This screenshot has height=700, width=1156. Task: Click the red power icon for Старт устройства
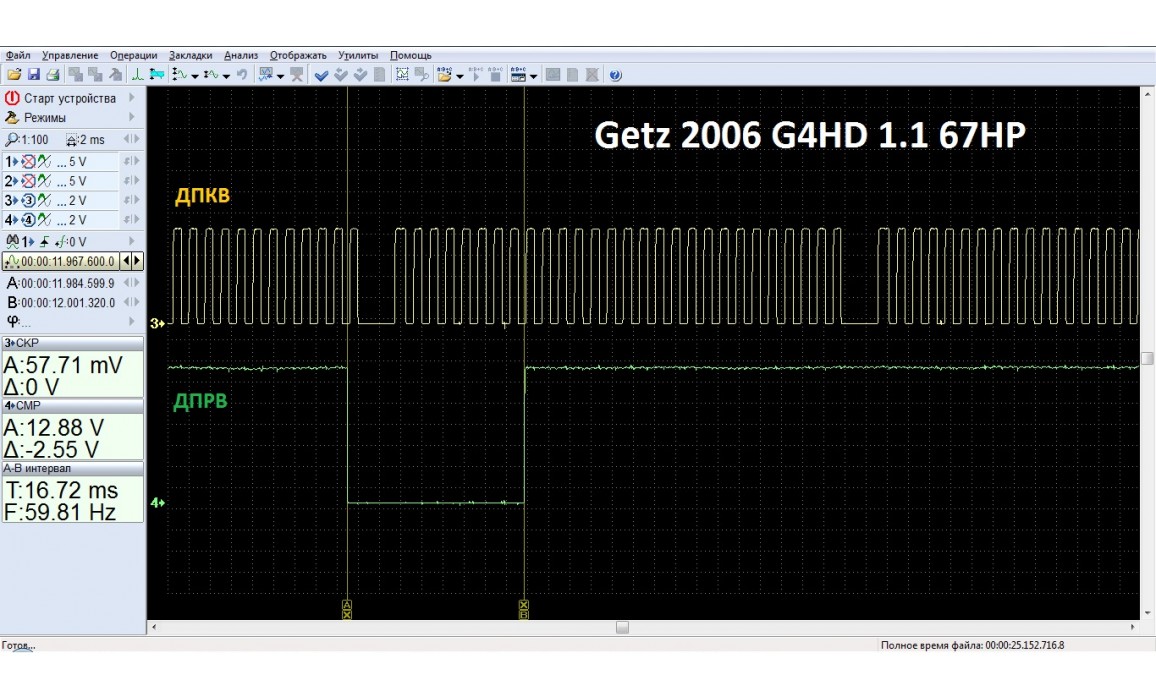(x=12, y=98)
